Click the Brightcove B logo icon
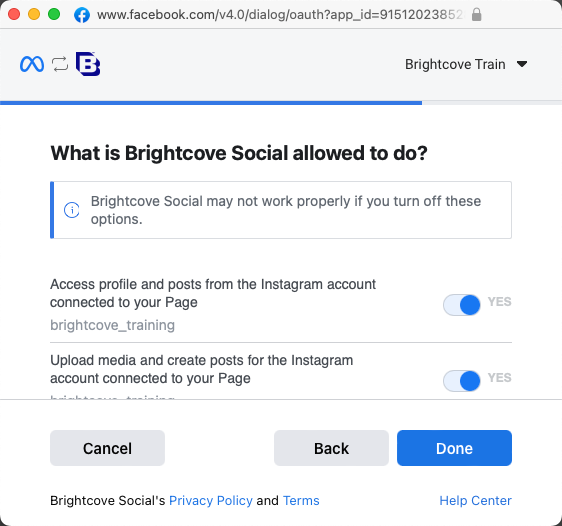Image resolution: width=562 pixels, height=526 pixels. [88, 64]
